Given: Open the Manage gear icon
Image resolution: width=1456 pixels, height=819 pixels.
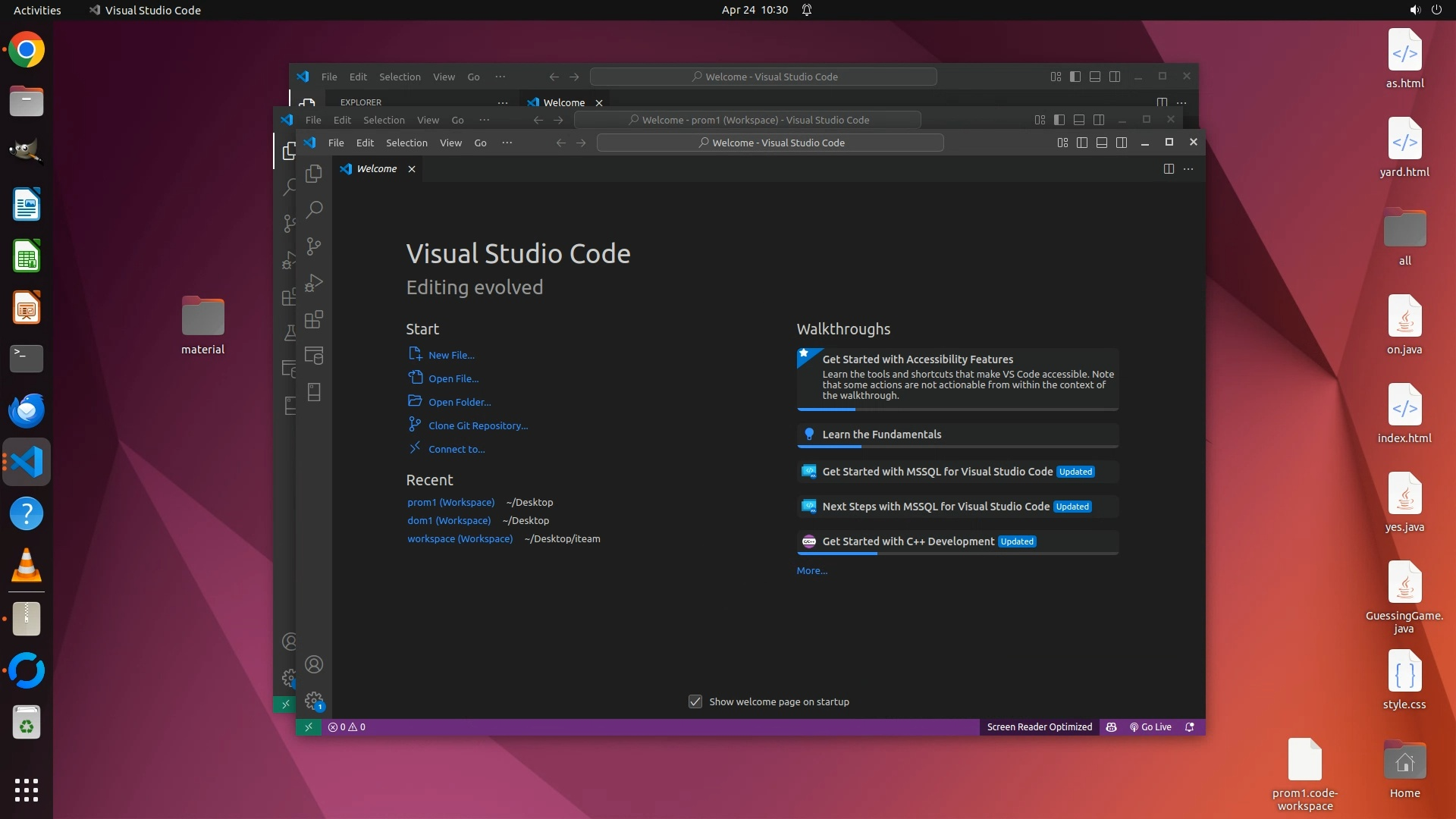Looking at the screenshot, I should (314, 701).
